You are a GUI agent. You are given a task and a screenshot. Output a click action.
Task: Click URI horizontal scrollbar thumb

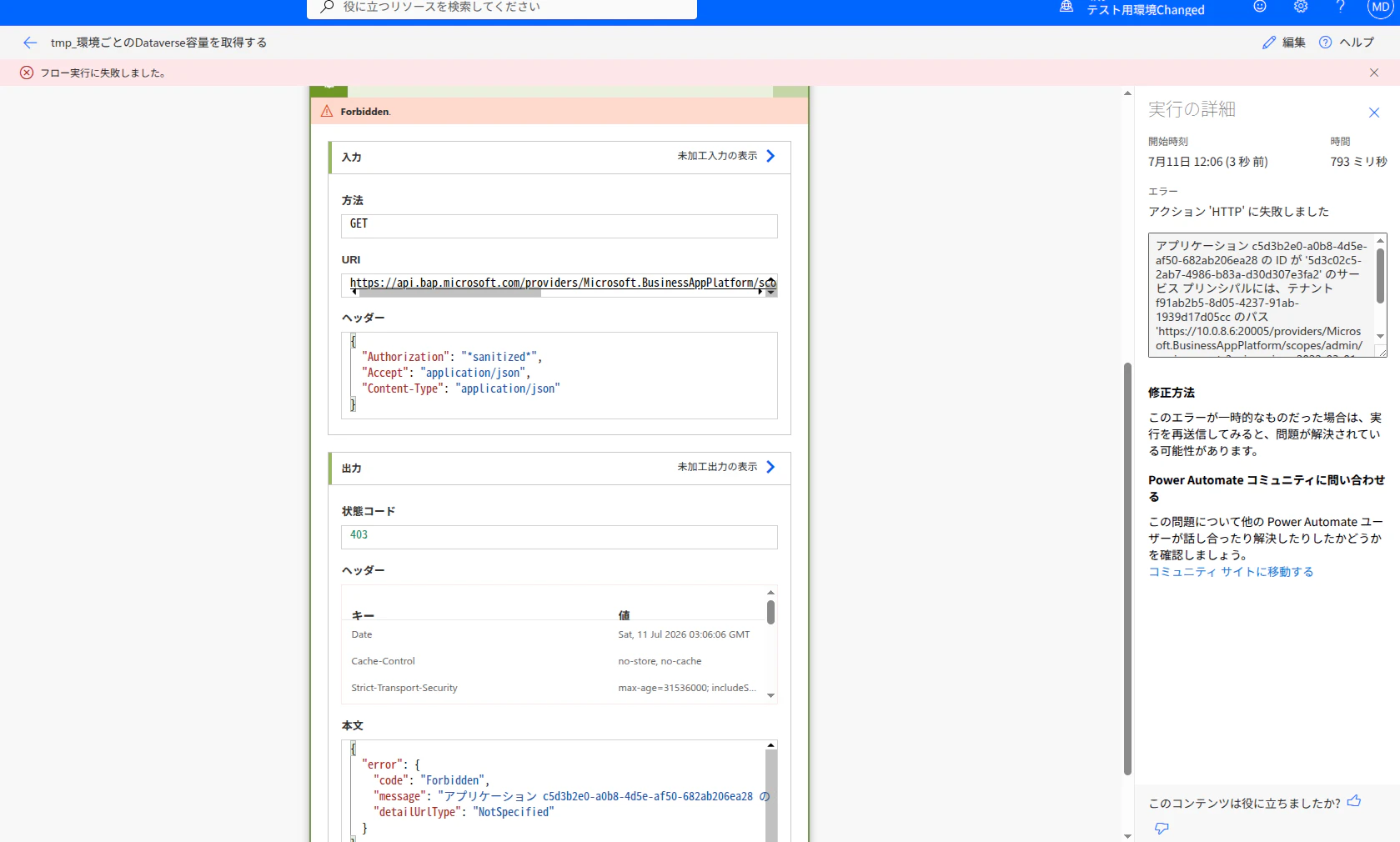450,293
